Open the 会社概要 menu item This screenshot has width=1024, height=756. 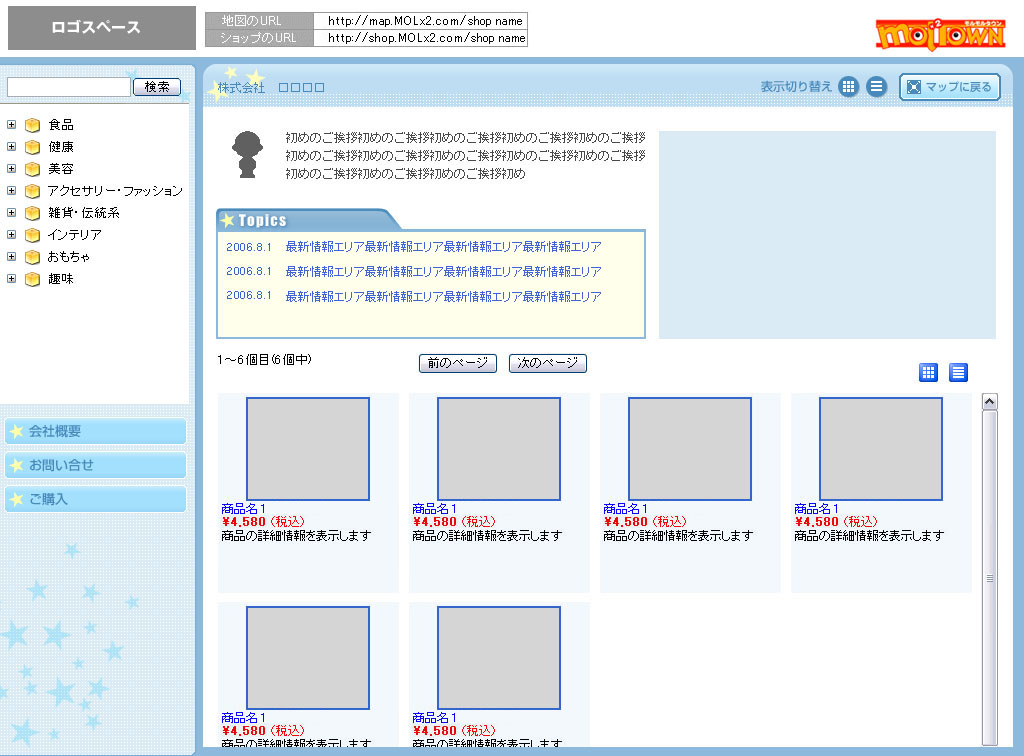[95, 431]
